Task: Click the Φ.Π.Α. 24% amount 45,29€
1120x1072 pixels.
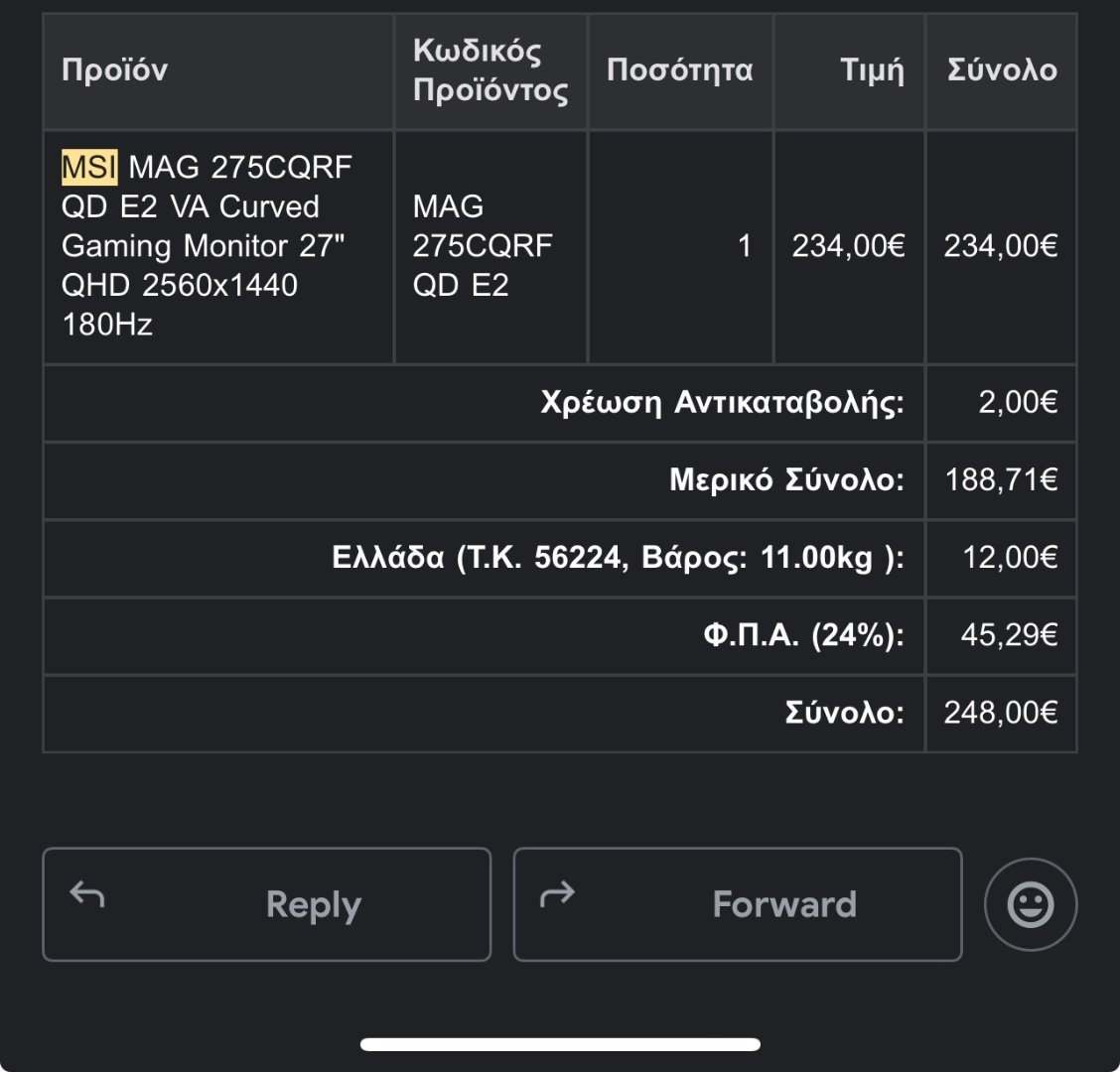Action: click(x=1009, y=634)
